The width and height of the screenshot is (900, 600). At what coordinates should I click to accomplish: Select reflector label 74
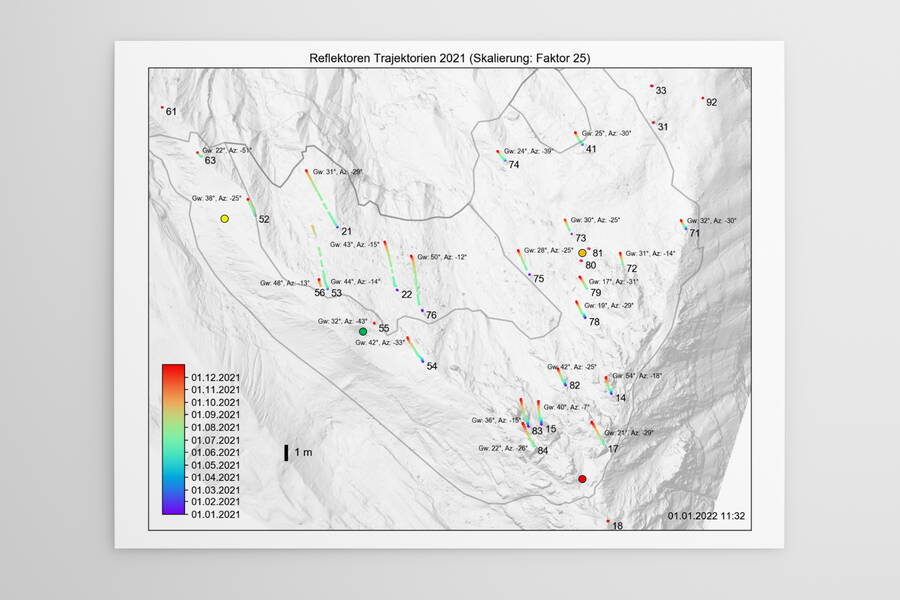click(x=513, y=165)
